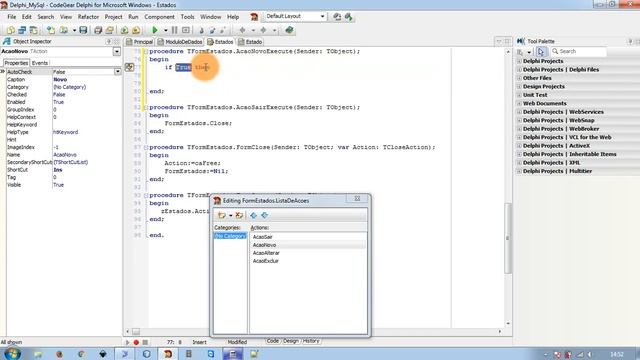Viewport: 640px width, 360px height.
Task: Click the Tool Palette search field
Action: tap(579, 51)
